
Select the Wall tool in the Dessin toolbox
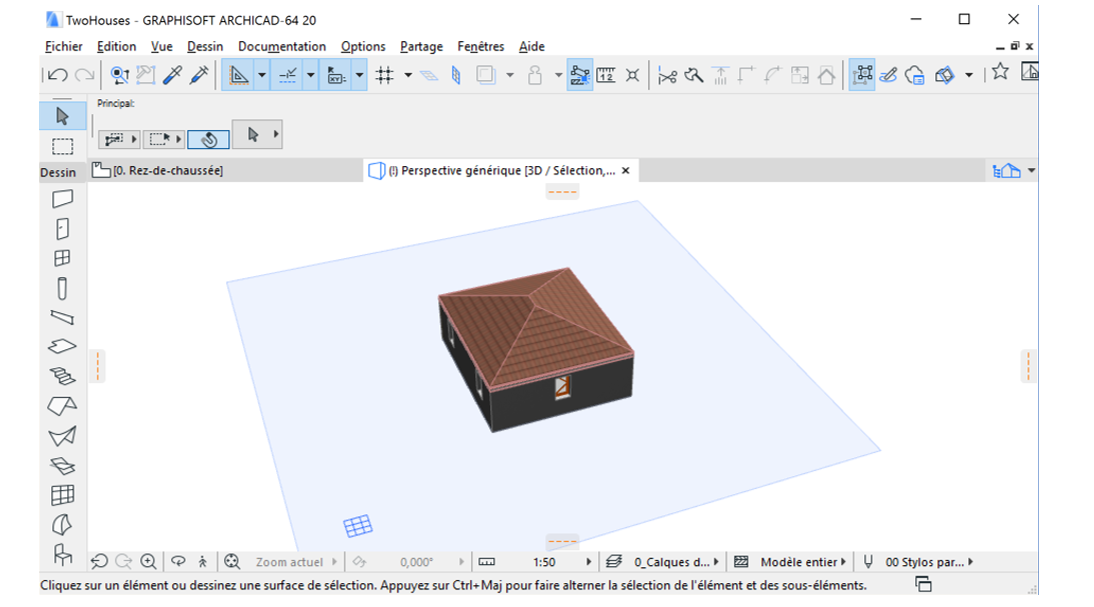click(62, 199)
